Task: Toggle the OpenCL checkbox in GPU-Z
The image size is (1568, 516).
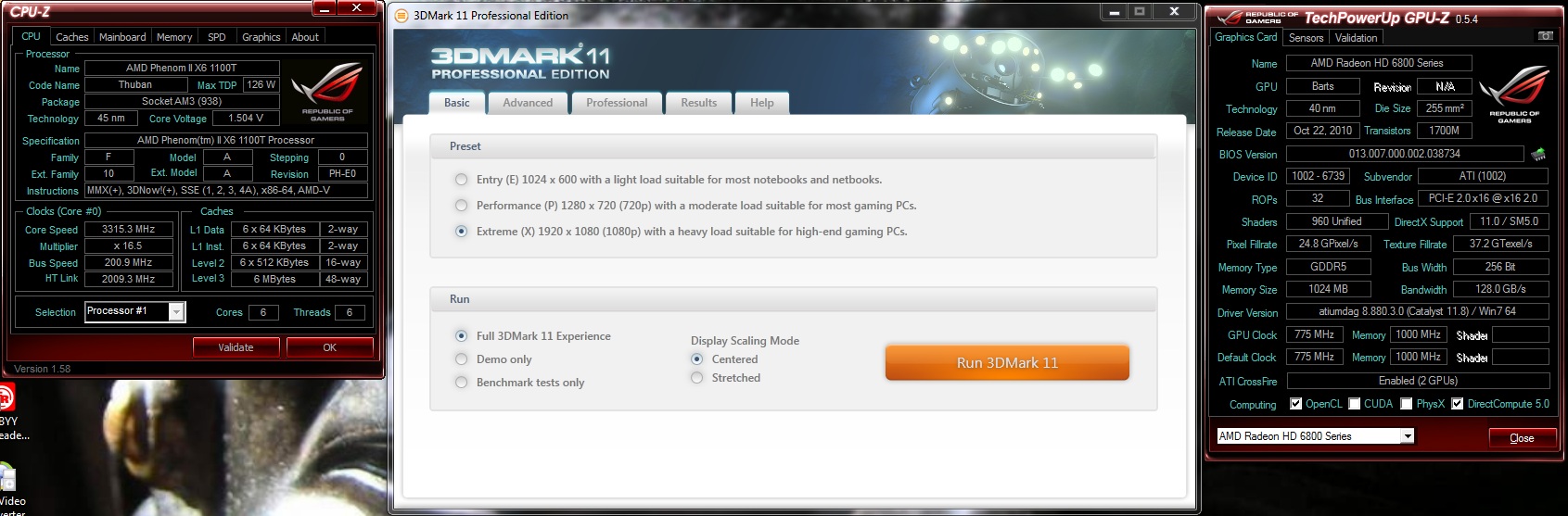Action: pyautogui.click(x=1295, y=404)
